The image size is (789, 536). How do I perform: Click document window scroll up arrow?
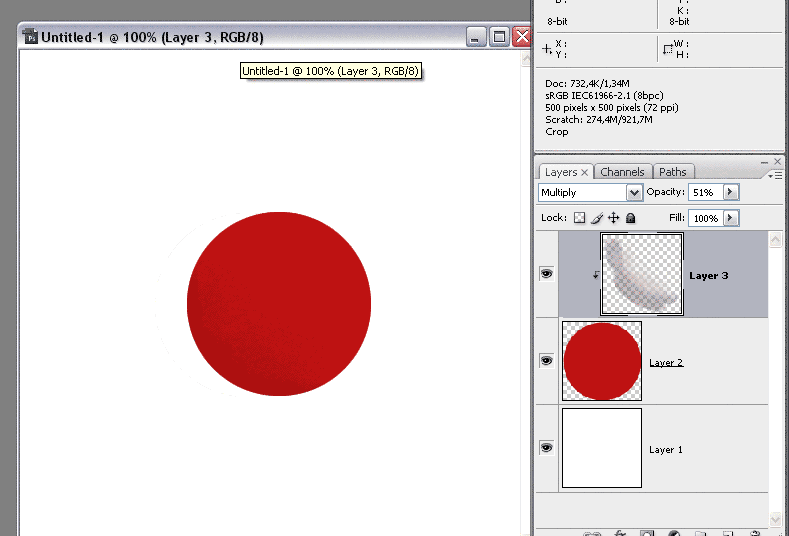[526, 59]
